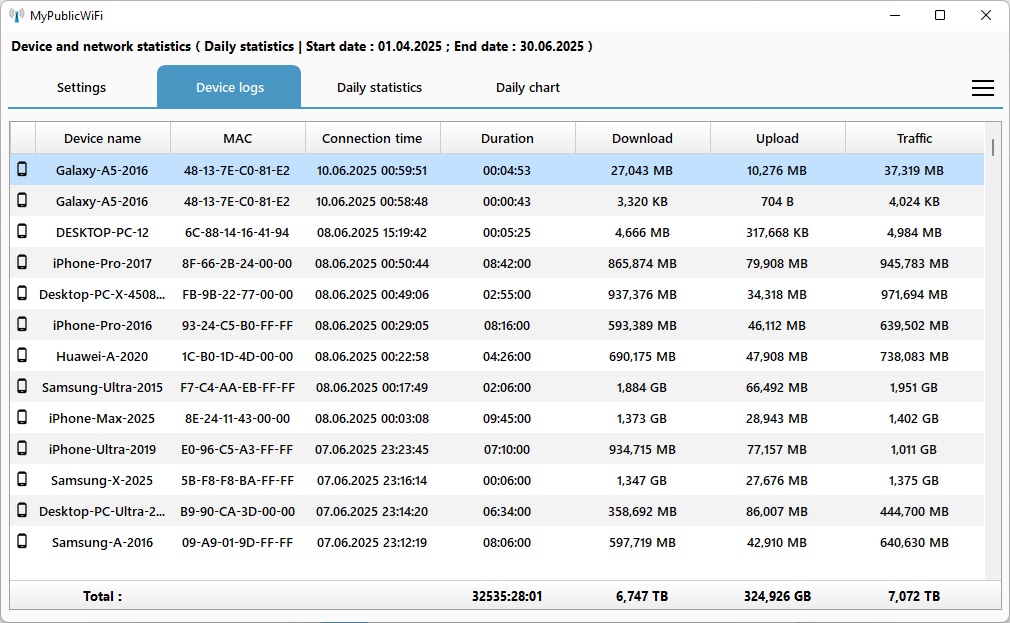Click the phone icon beside DESKTOP-PC-12
This screenshot has height=623, width=1010.
[x=22, y=232]
